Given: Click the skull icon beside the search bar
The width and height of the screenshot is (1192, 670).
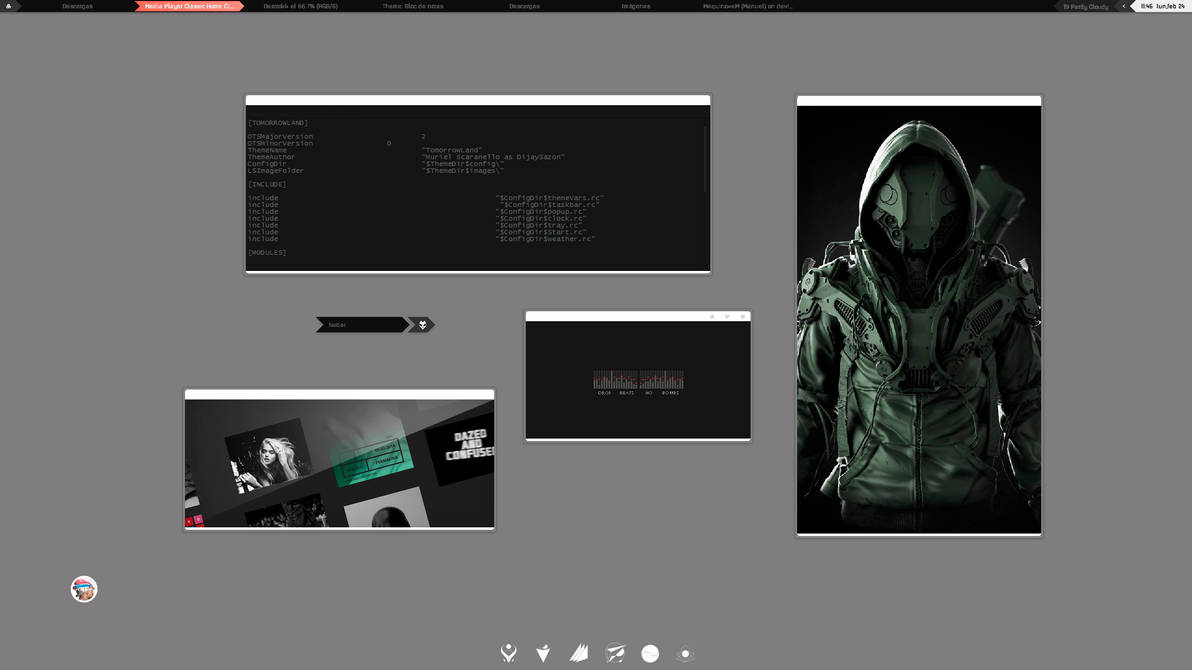Looking at the screenshot, I should 422,325.
